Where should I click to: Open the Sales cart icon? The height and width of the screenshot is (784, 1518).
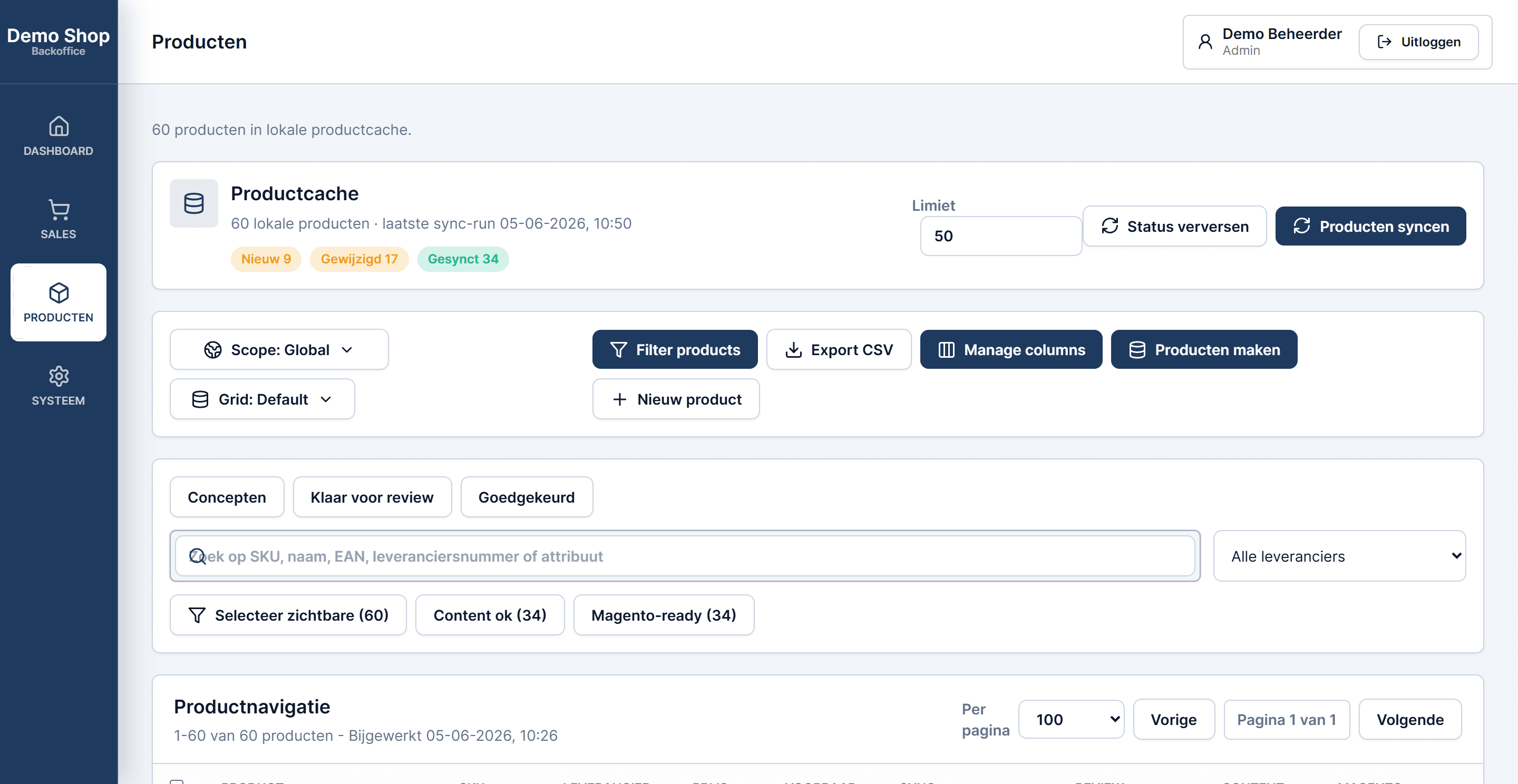pyautogui.click(x=59, y=209)
